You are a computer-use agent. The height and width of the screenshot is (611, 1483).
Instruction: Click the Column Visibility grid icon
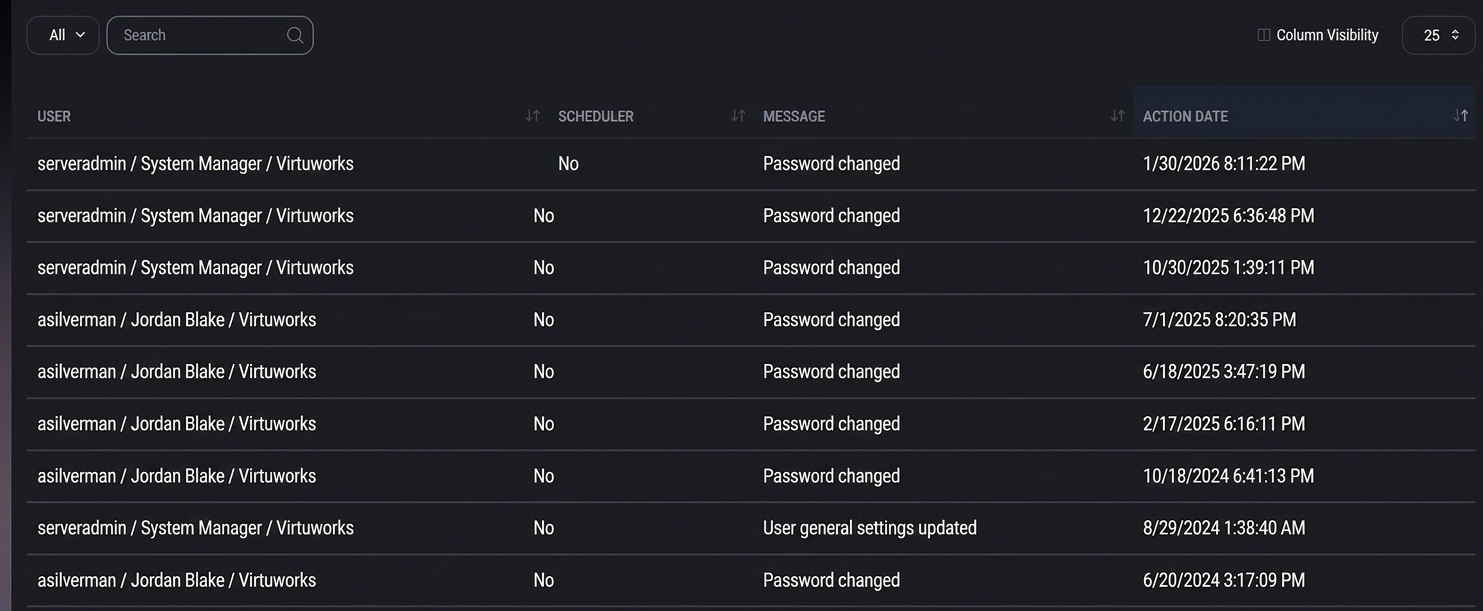[1262, 34]
